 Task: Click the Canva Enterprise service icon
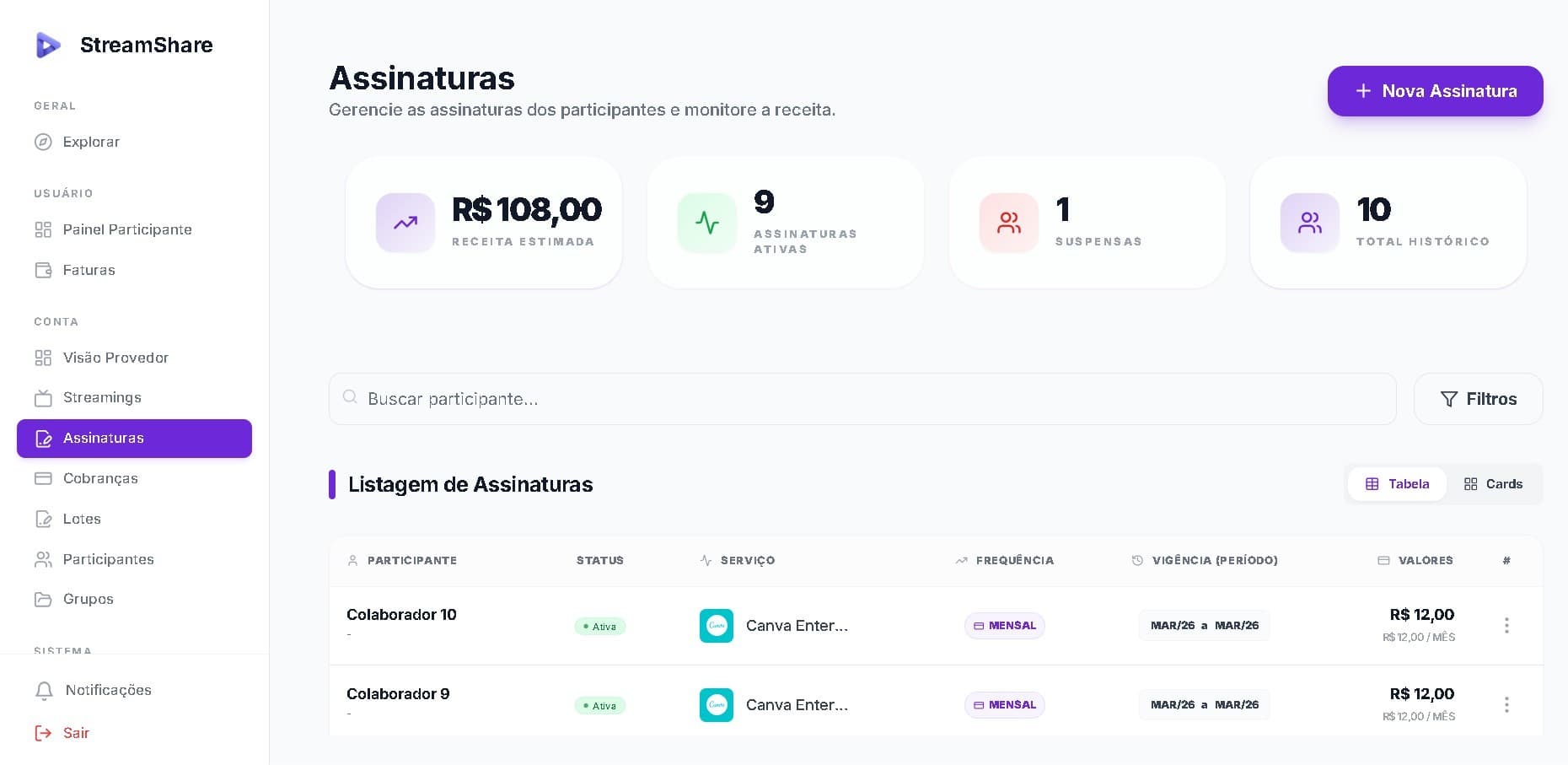[x=716, y=625]
